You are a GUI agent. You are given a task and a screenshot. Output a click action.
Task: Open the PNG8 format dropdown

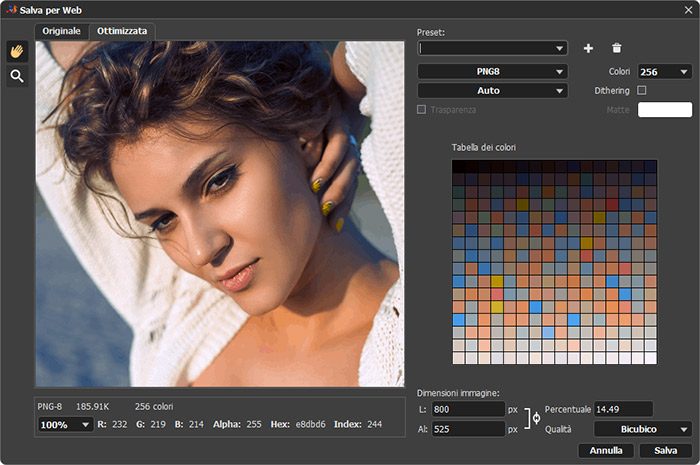click(492, 72)
